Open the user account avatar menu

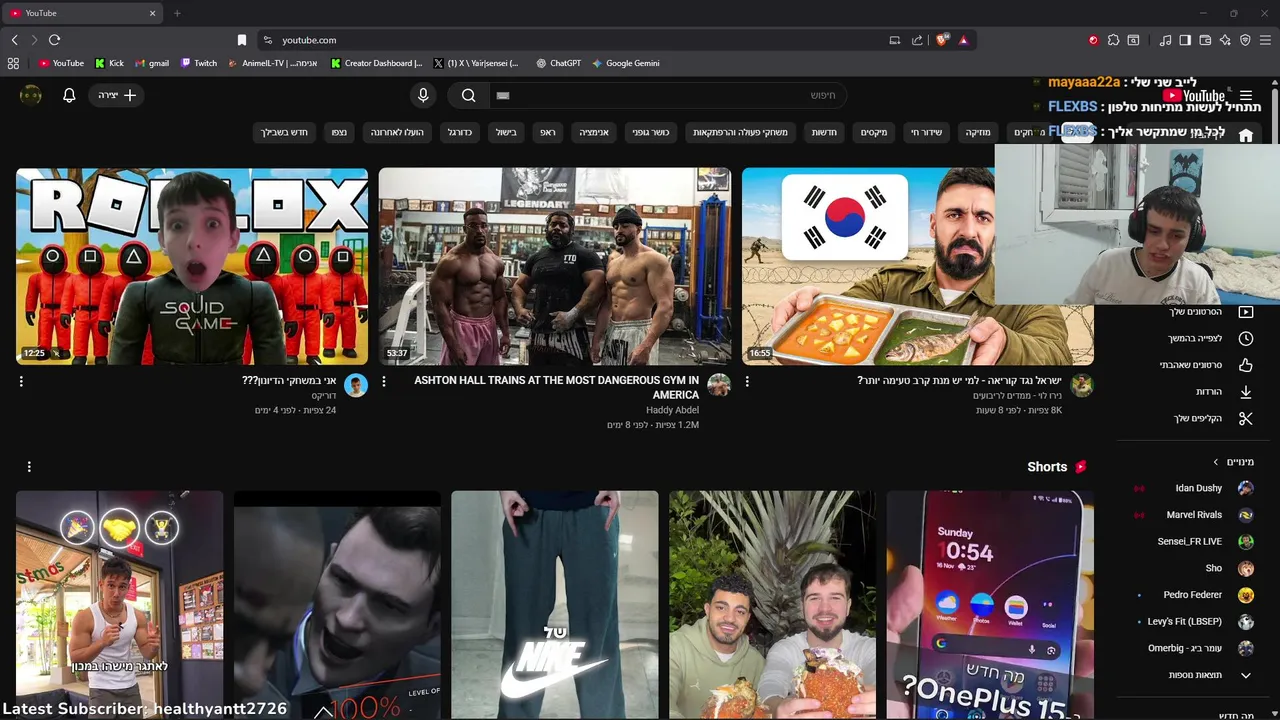click(31, 95)
